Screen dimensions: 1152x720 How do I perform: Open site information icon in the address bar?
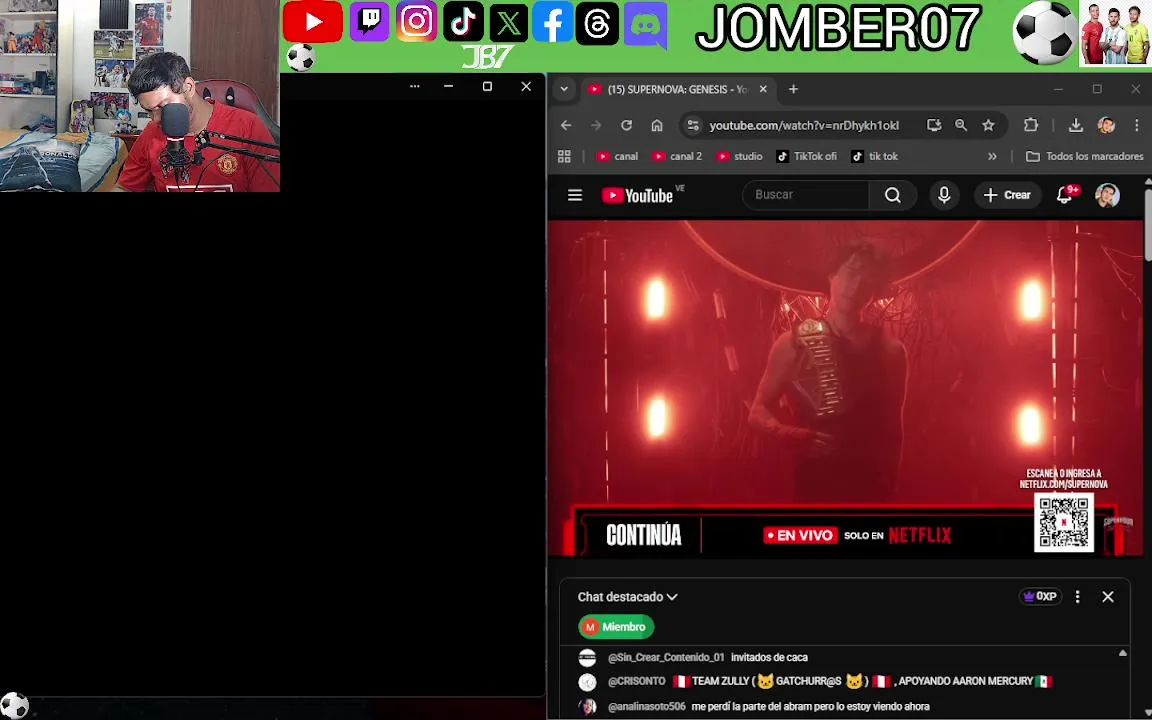click(x=693, y=126)
